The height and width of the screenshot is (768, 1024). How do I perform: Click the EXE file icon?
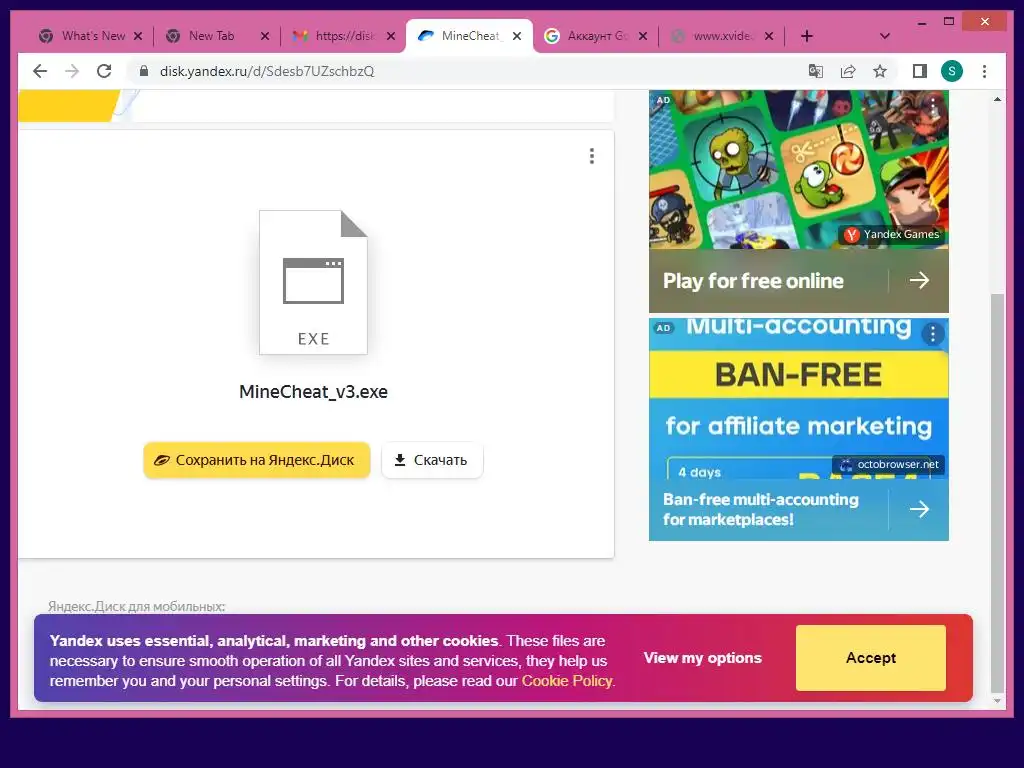(313, 282)
